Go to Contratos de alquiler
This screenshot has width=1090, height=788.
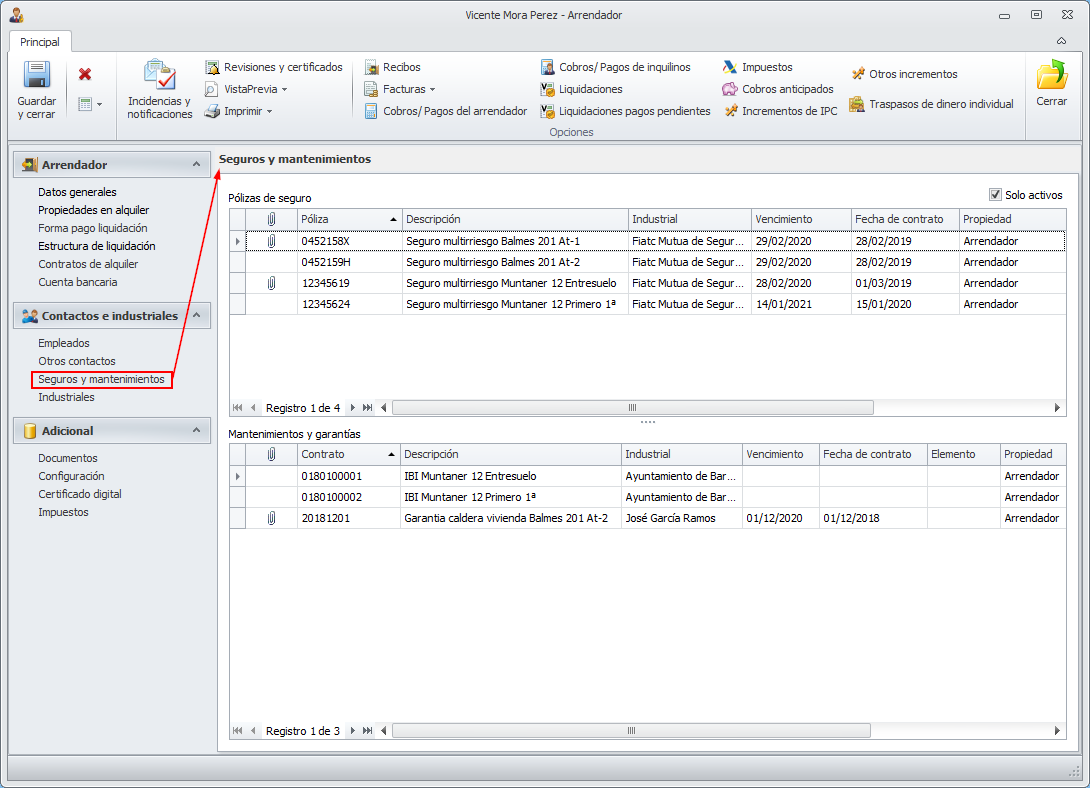(88, 264)
